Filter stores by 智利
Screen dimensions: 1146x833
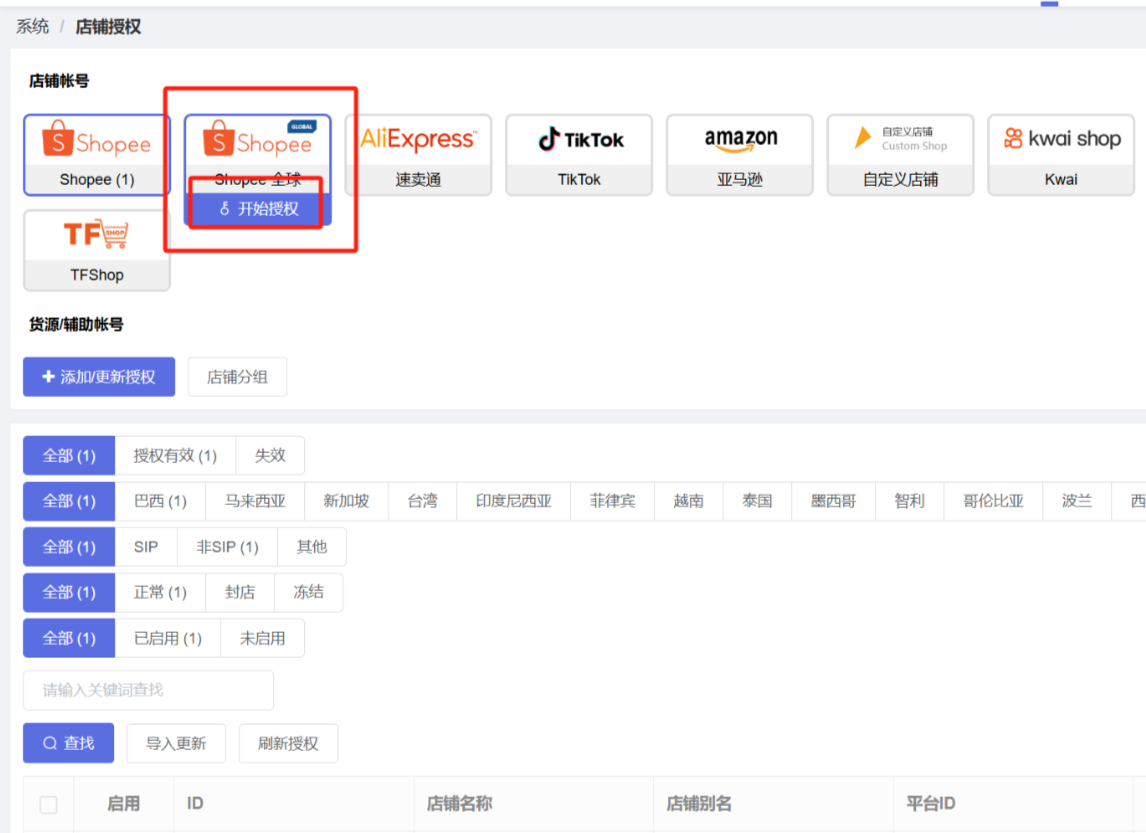click(910, 501)
